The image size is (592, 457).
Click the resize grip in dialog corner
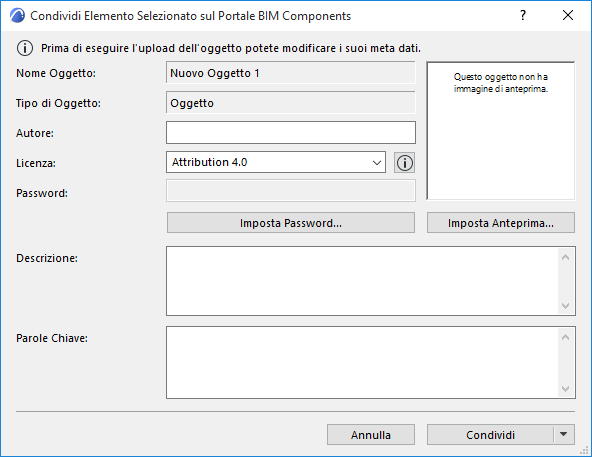[x=584, y=449]
